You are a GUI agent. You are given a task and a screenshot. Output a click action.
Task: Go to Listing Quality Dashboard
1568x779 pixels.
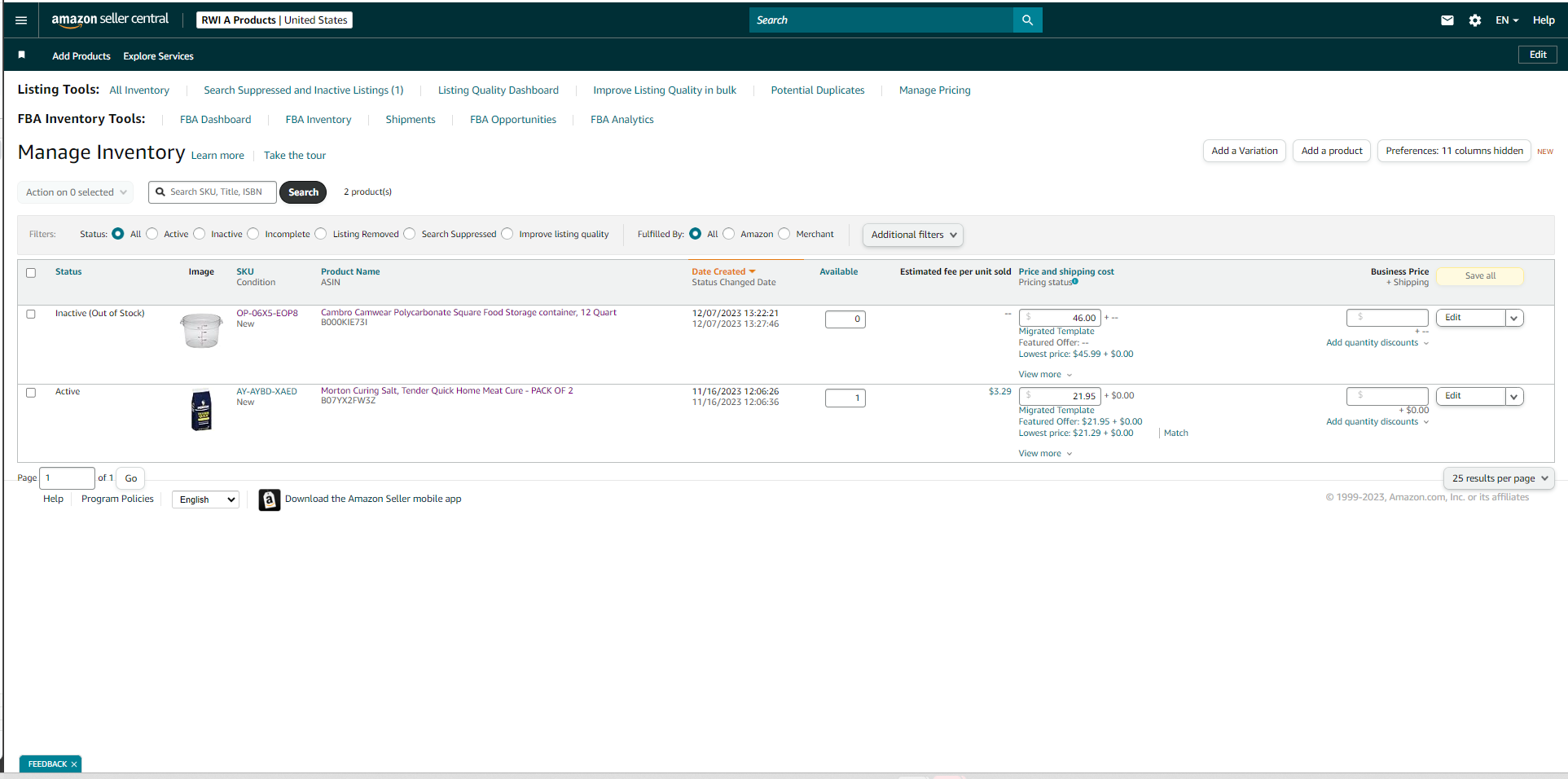(x=499, y=90)
